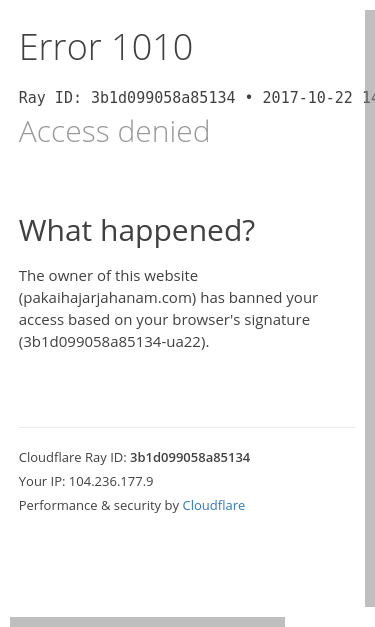This screenshot has width=375, height=627.
Task: Click the word Error in main heading
Action: click(x=60, y=48)
